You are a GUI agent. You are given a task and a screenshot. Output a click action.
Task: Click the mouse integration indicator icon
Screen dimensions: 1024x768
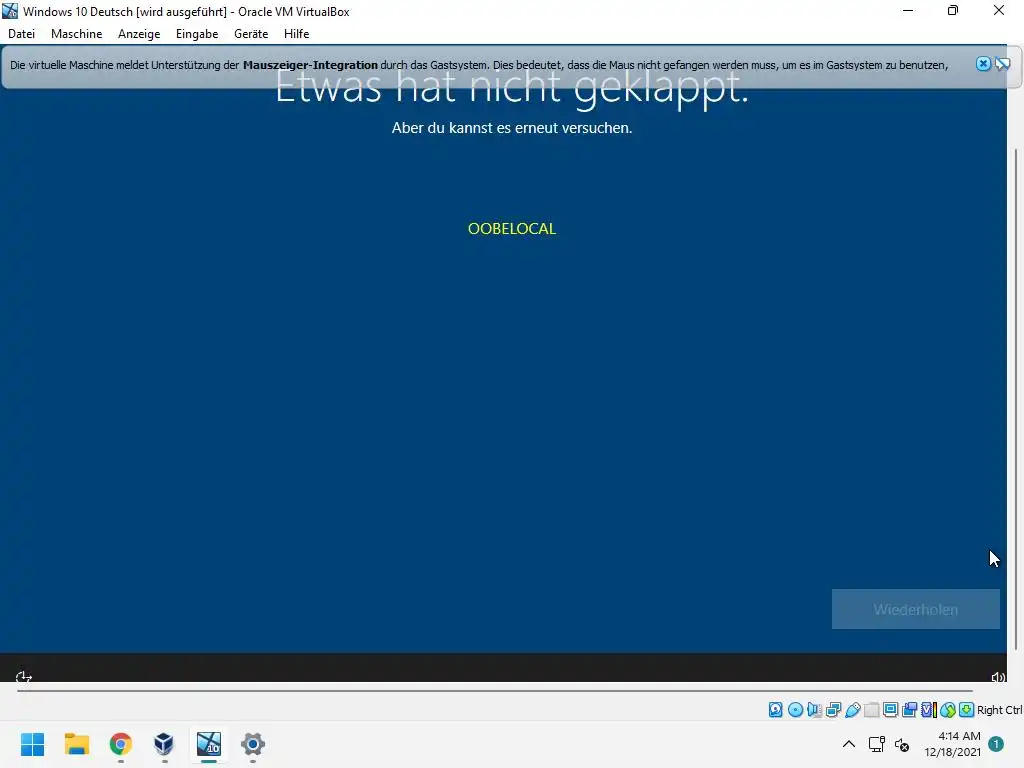pyautogui.click(x=948, y=710)
